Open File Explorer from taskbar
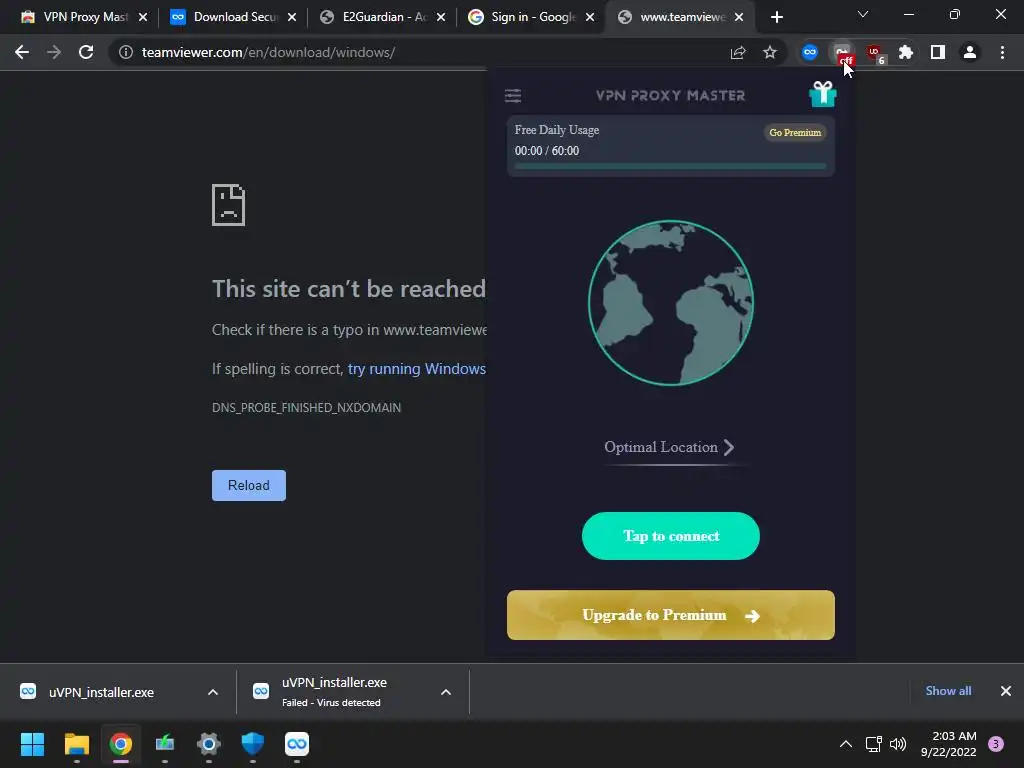The image size is (1024, 768). click(x=76, y=744)
